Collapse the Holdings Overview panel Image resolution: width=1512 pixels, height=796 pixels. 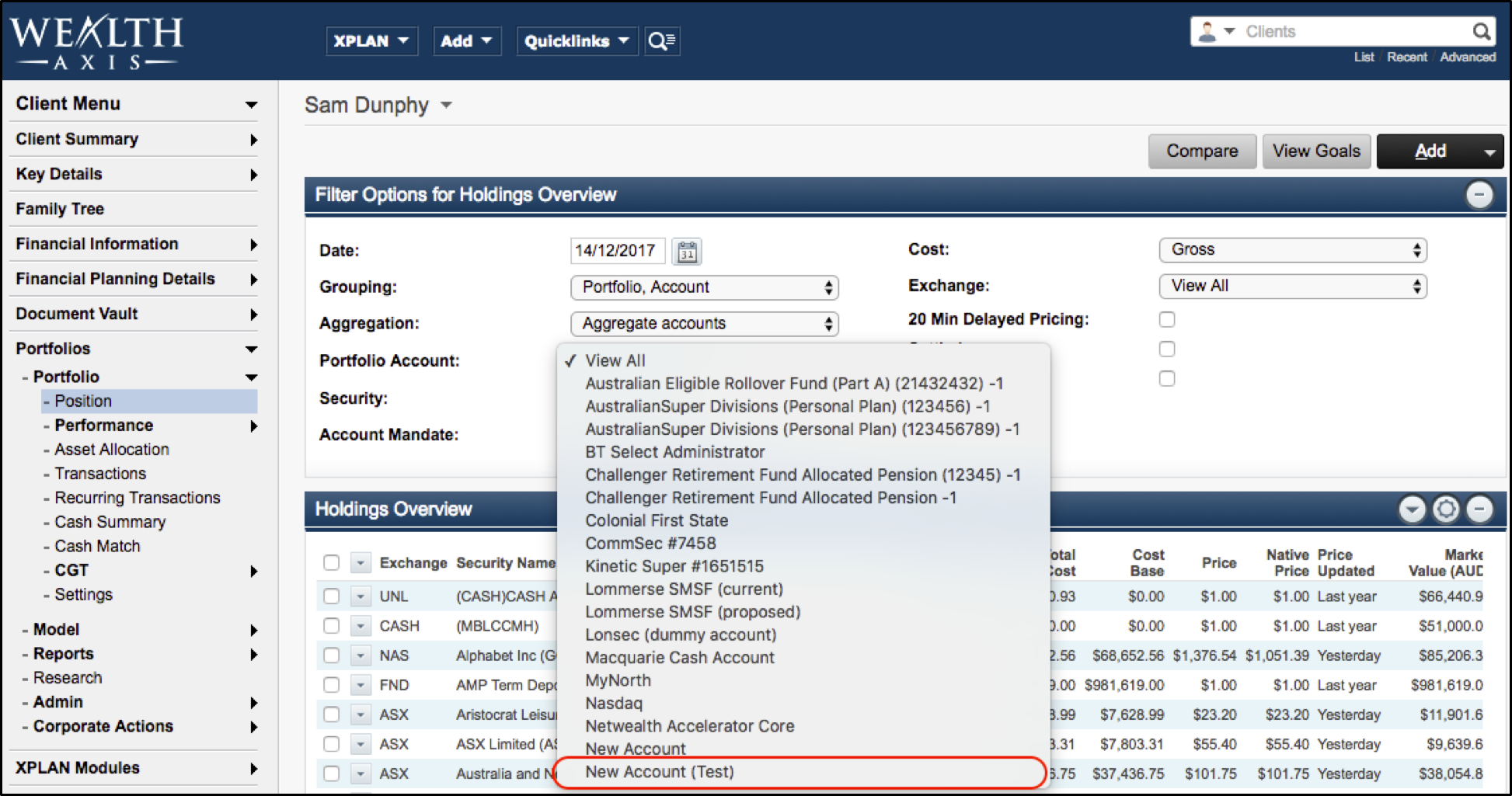tap(1479, 509)
